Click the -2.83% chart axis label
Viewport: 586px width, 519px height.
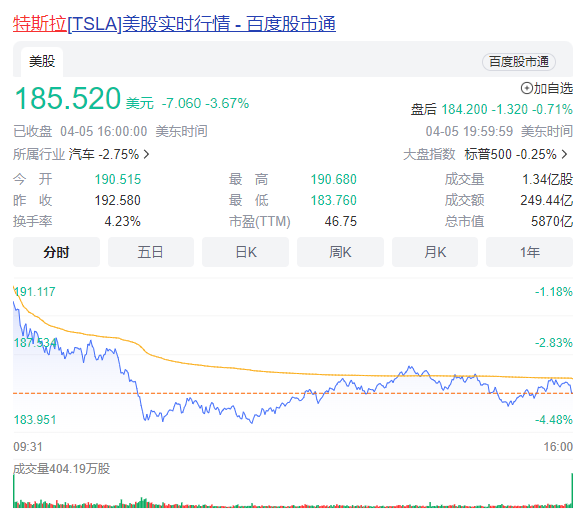(553, 343)
